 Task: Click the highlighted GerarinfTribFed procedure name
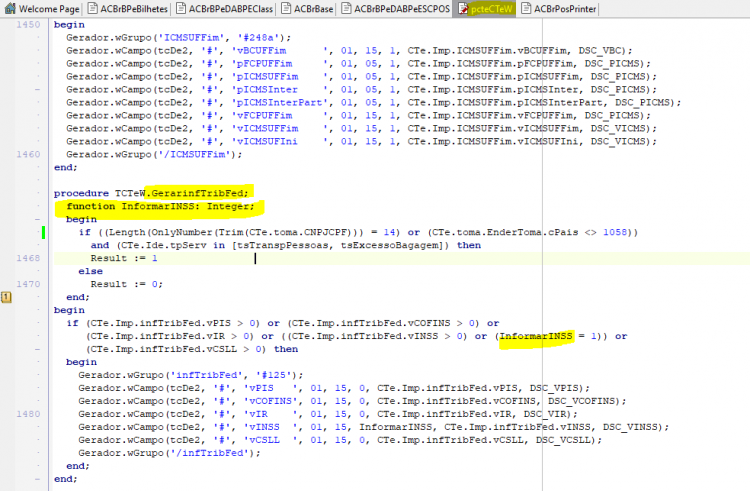click(x=197, y=193)
